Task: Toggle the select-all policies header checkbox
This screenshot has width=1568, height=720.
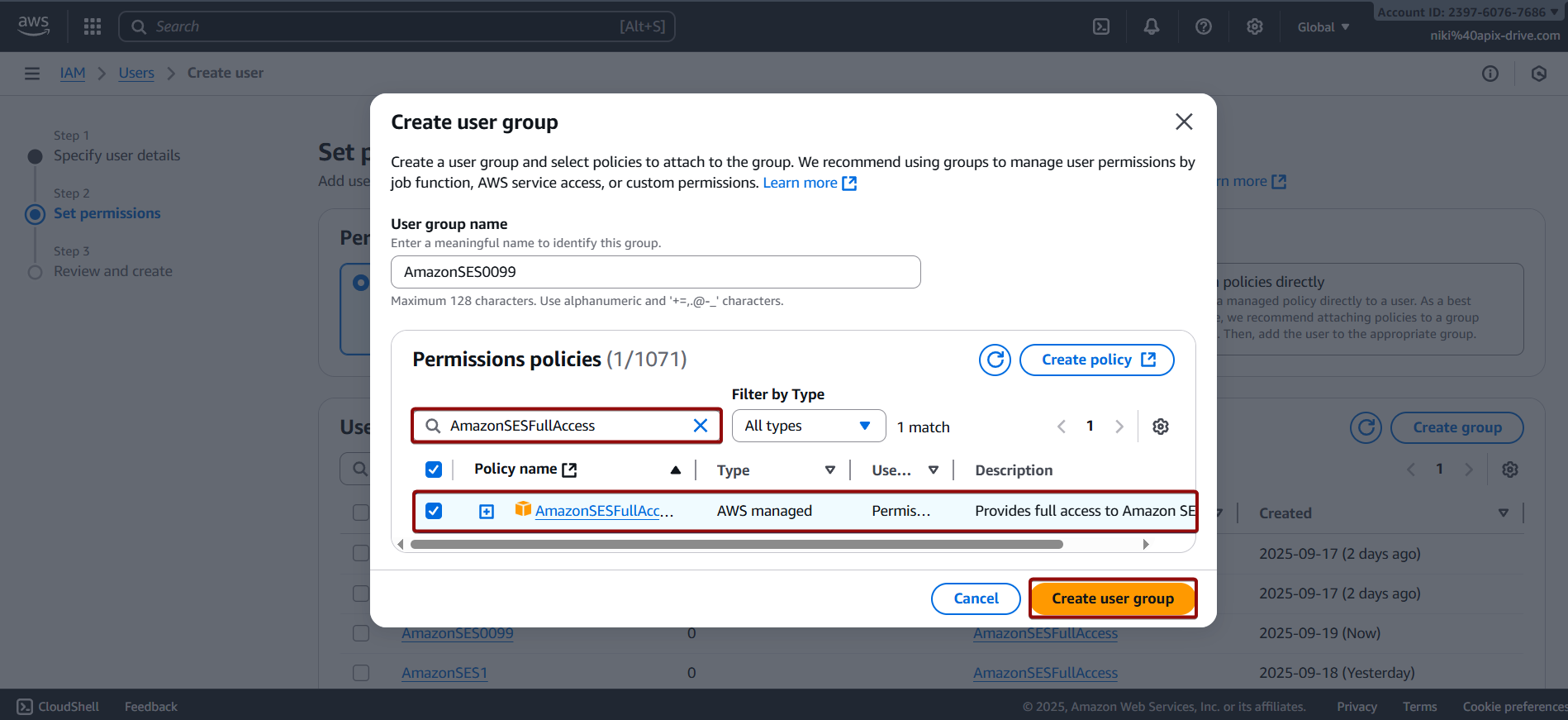Action: (x=434, y=470)
